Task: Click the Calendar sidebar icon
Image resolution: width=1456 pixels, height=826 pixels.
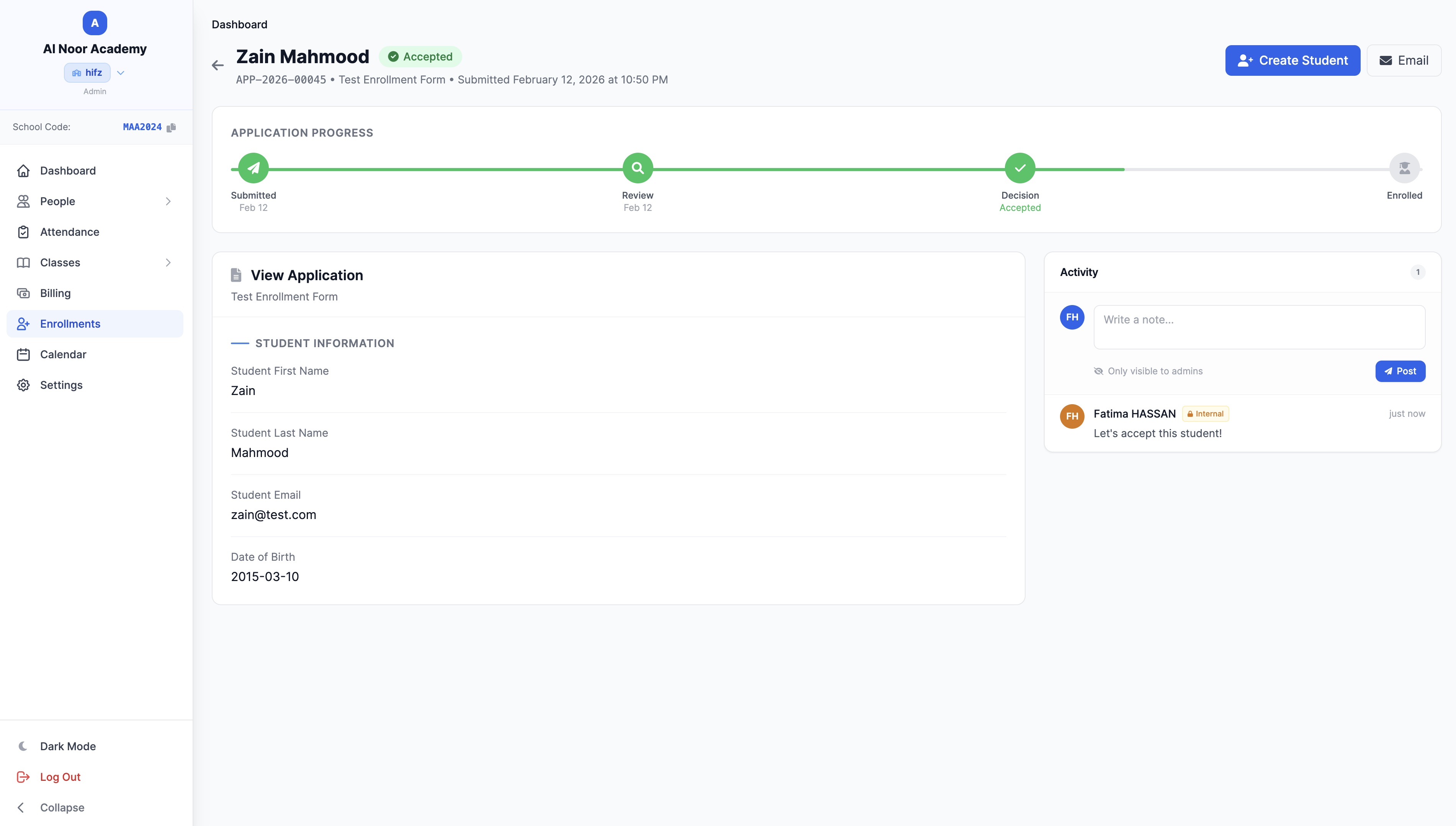Action: pos(23,354)
